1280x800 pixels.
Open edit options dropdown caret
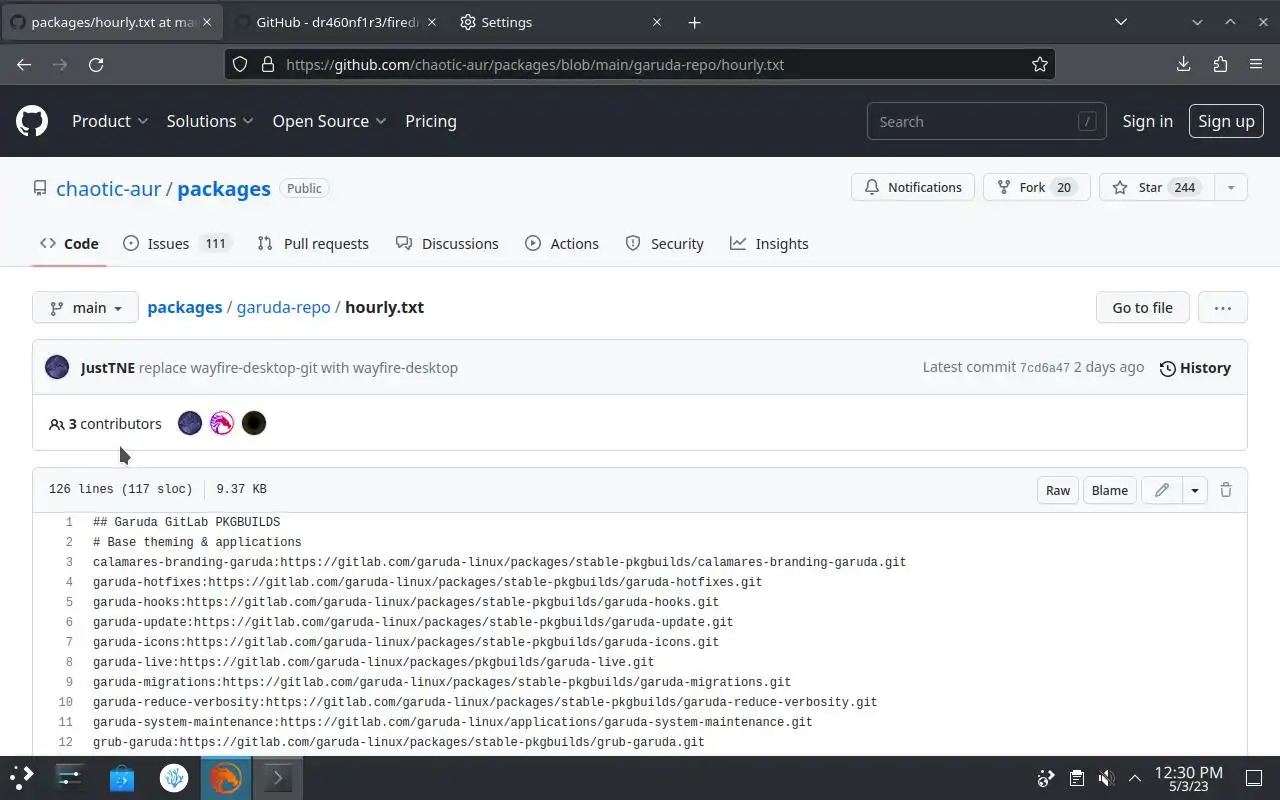point(1195,490)
